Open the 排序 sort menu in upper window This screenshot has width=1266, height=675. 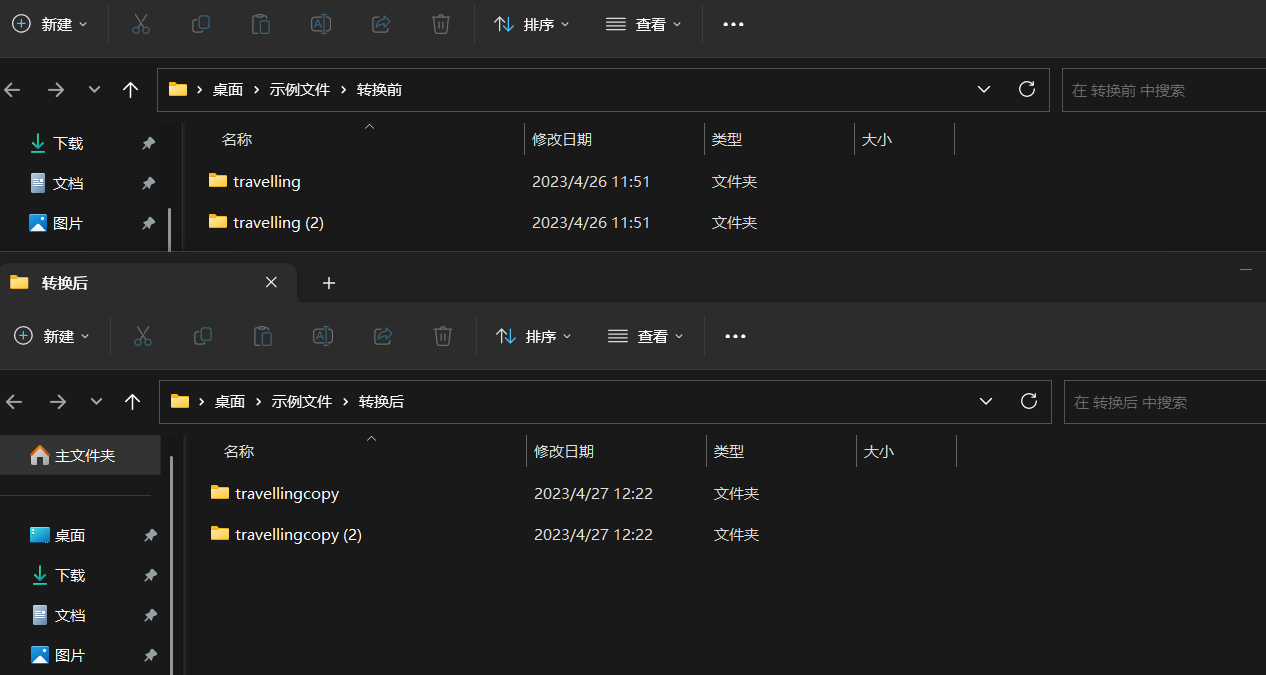532,24
